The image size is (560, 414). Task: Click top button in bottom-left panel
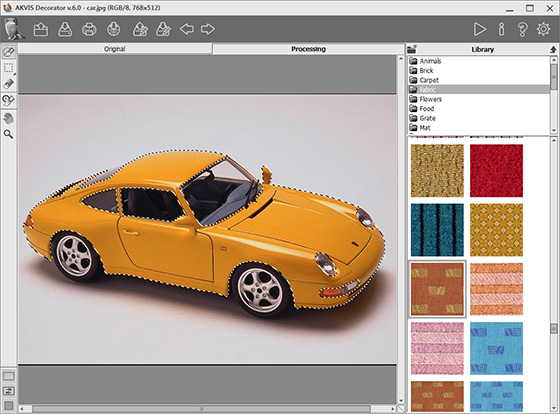(9, 376)
